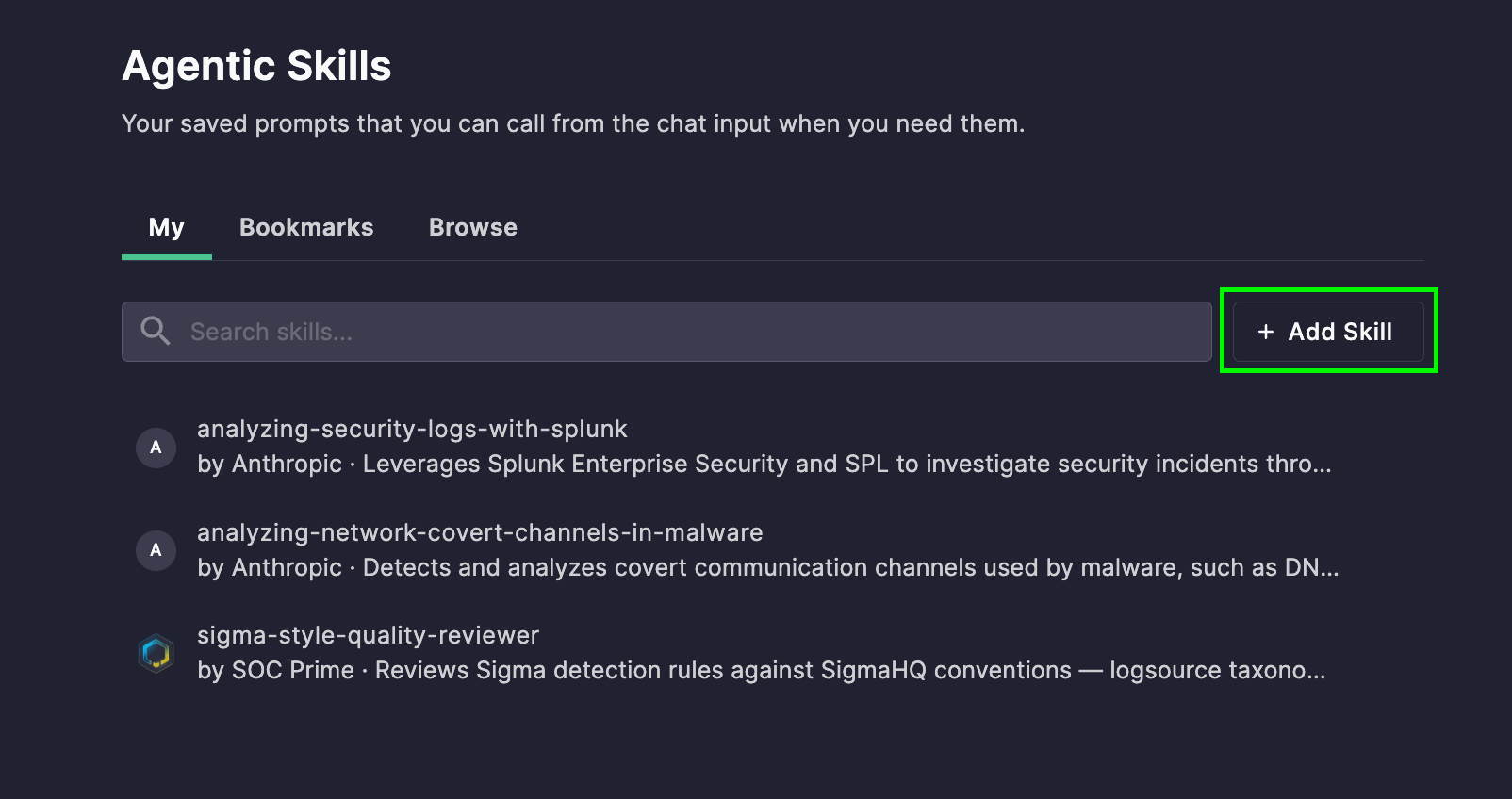Click "by Anthropic" under the Splunk skill
The width and height of the screenshot is (1512, 799).
(x=270, y=464)
